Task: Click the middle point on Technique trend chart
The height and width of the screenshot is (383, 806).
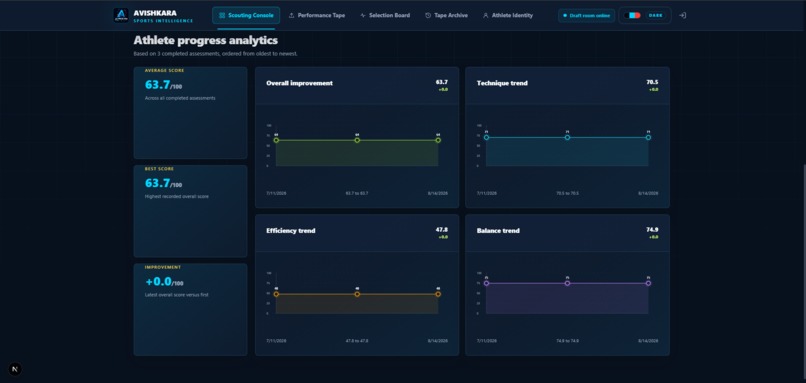Action: [x=567, y=137]
